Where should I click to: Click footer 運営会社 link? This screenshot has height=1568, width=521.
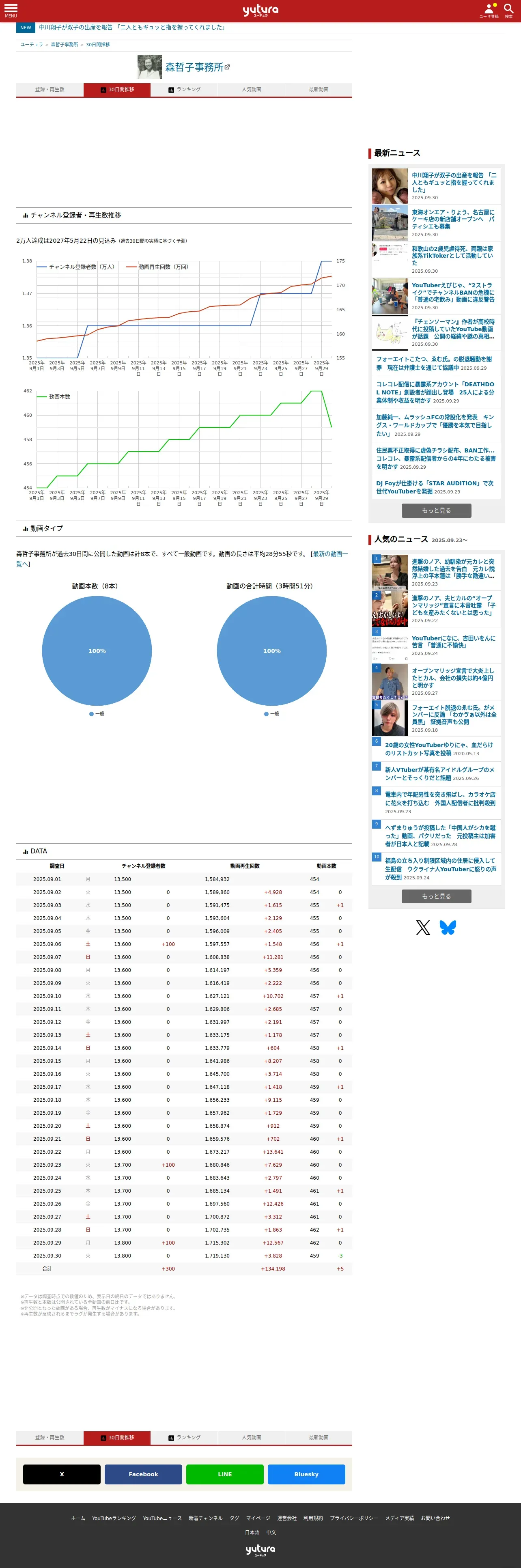286,1518
